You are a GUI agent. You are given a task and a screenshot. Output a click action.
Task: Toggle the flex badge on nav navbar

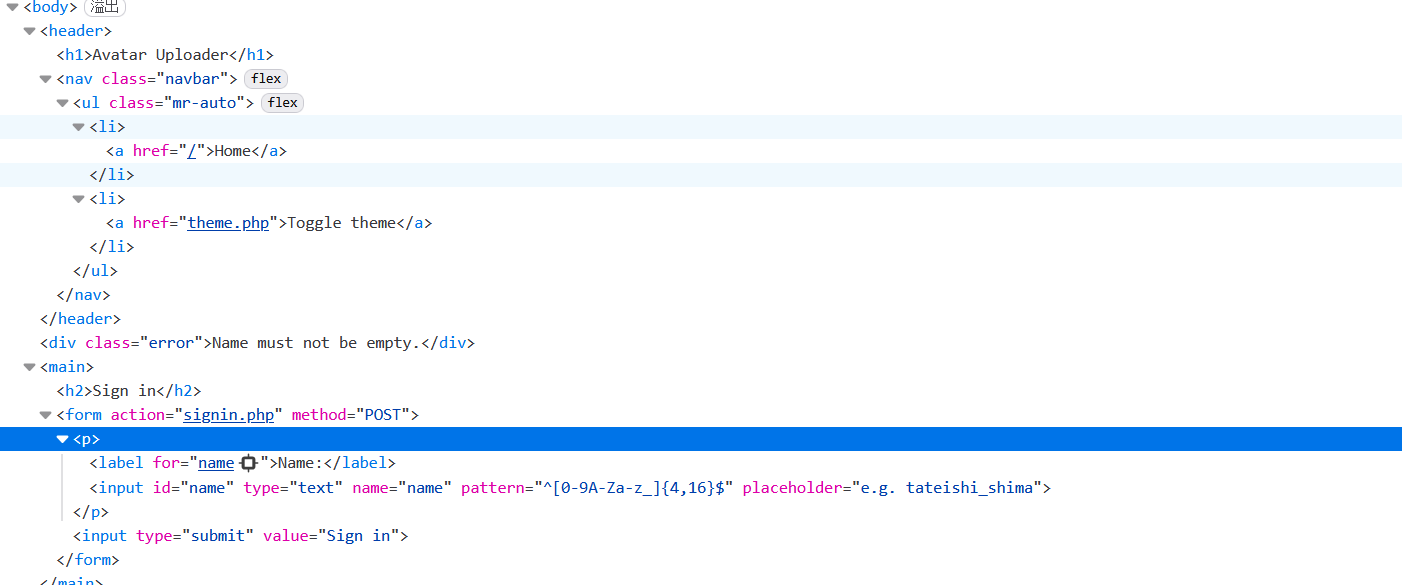point(266,78)
